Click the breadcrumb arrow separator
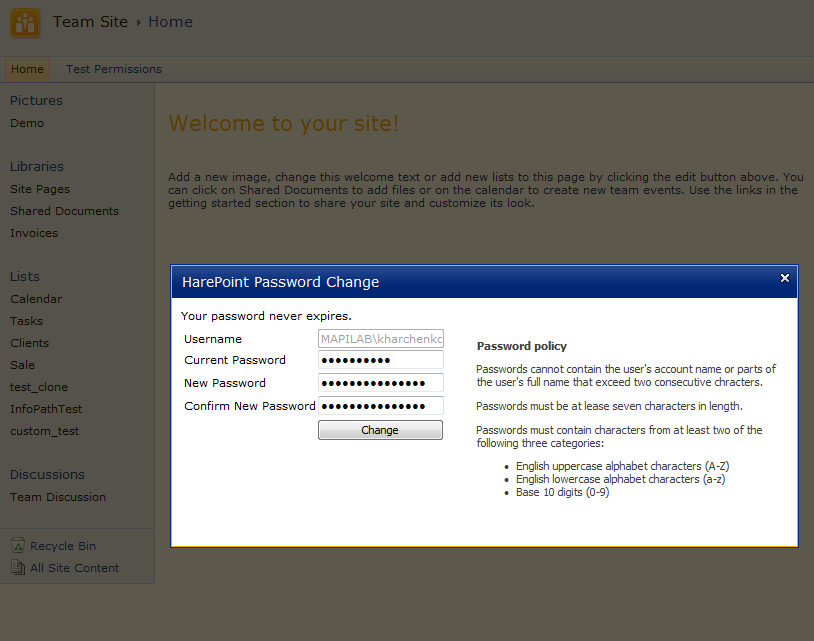Image resolution: width=814 pixels, height=641 pixels. (x=139, y=22)
